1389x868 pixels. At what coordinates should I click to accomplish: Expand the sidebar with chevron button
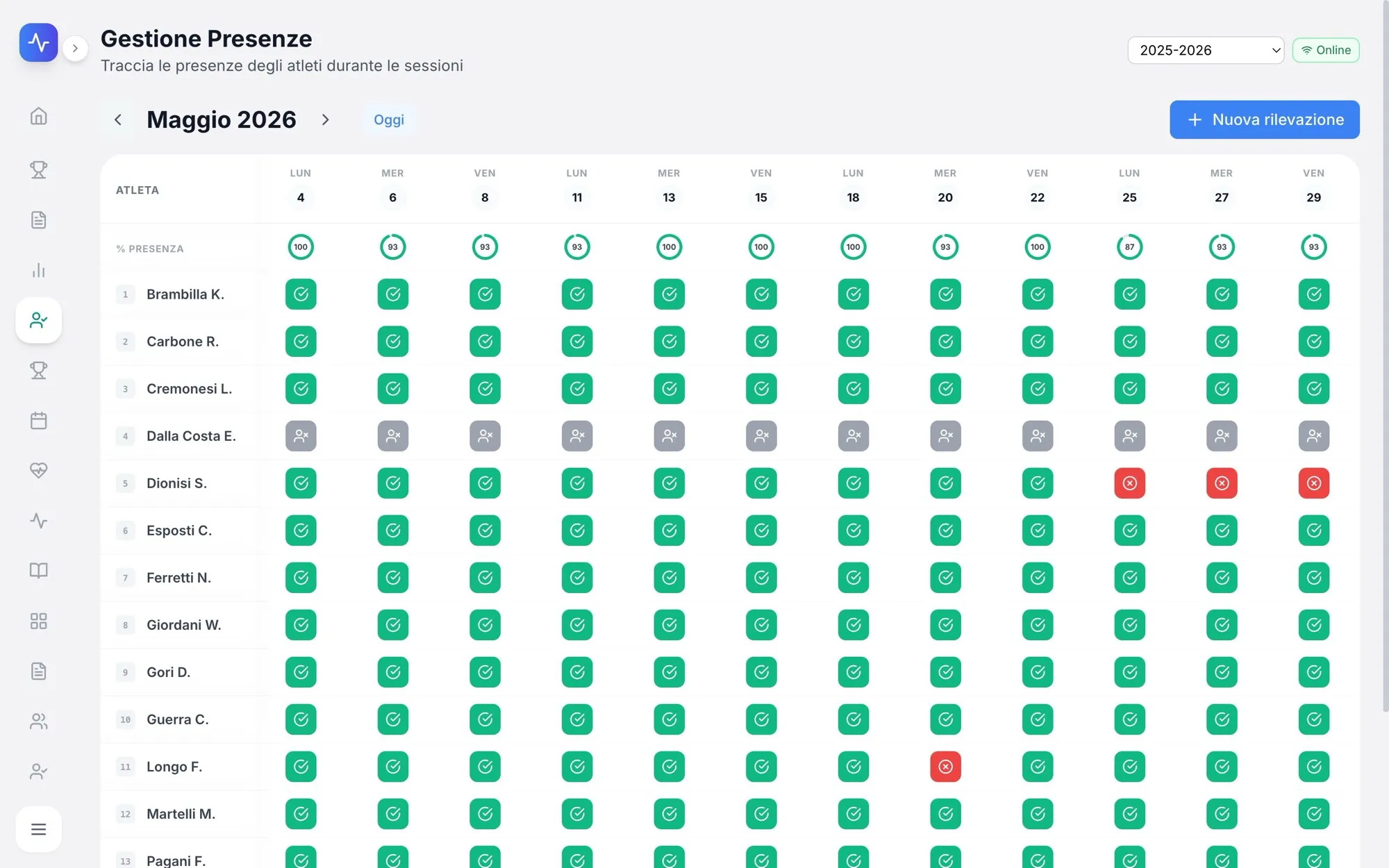point(75,49)
